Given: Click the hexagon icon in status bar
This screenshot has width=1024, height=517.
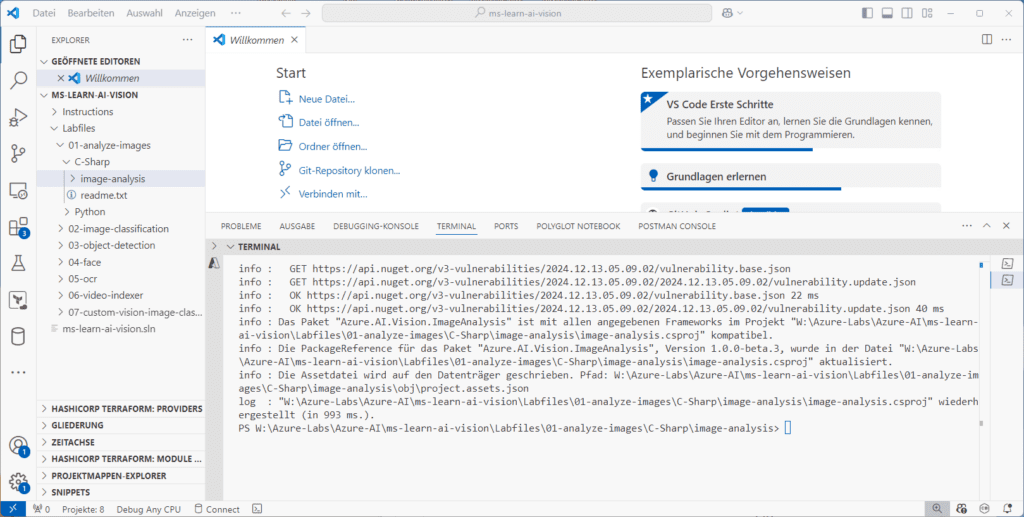Looking at the screenshot, I should tap(984, 509).
